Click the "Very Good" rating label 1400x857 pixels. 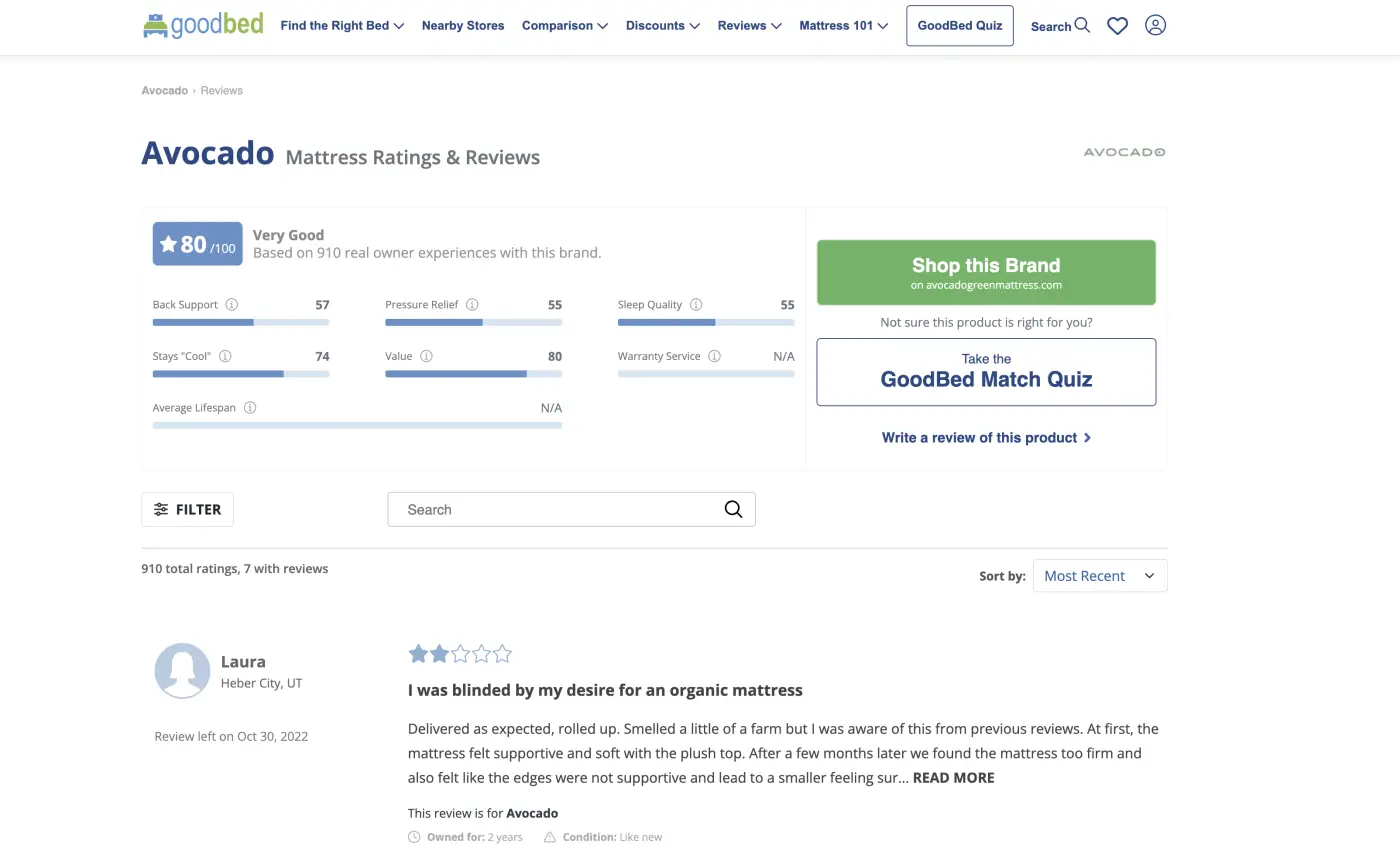click(x=288, y=236)
